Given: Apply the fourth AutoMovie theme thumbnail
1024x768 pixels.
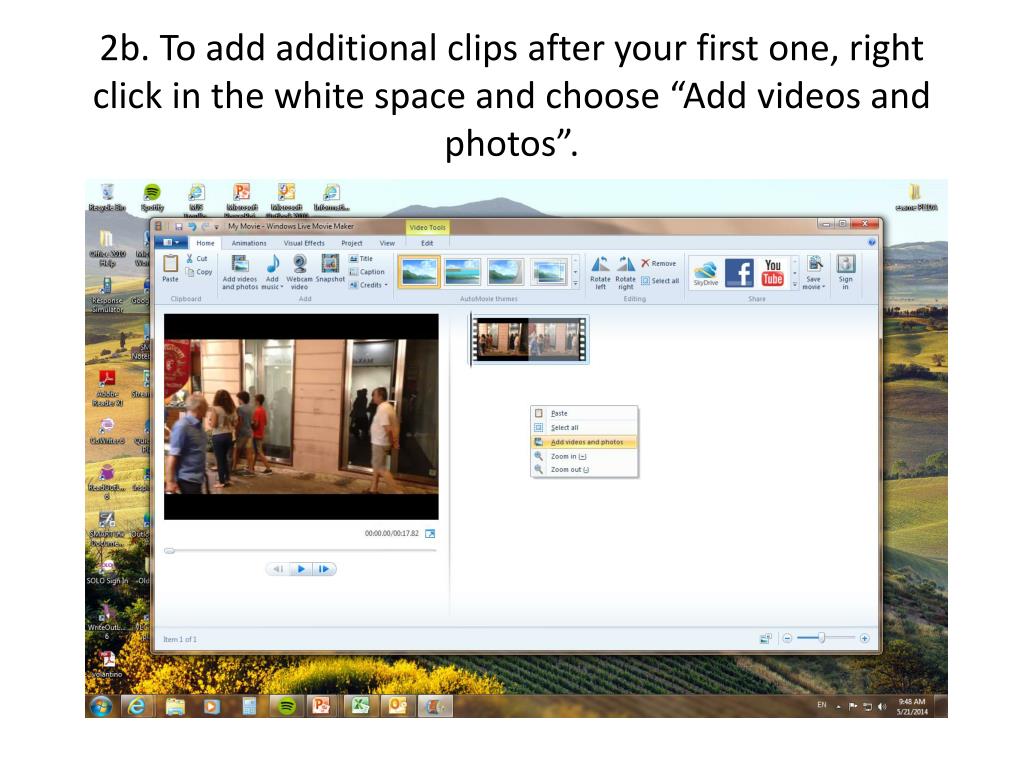Looking at the screenshot, I should pyautogui.click(x=549, y=272).
